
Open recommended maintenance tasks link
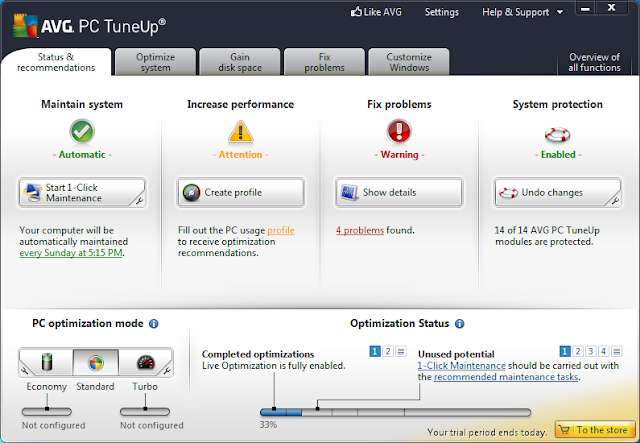pyautogui.click(x=506, y=377)
